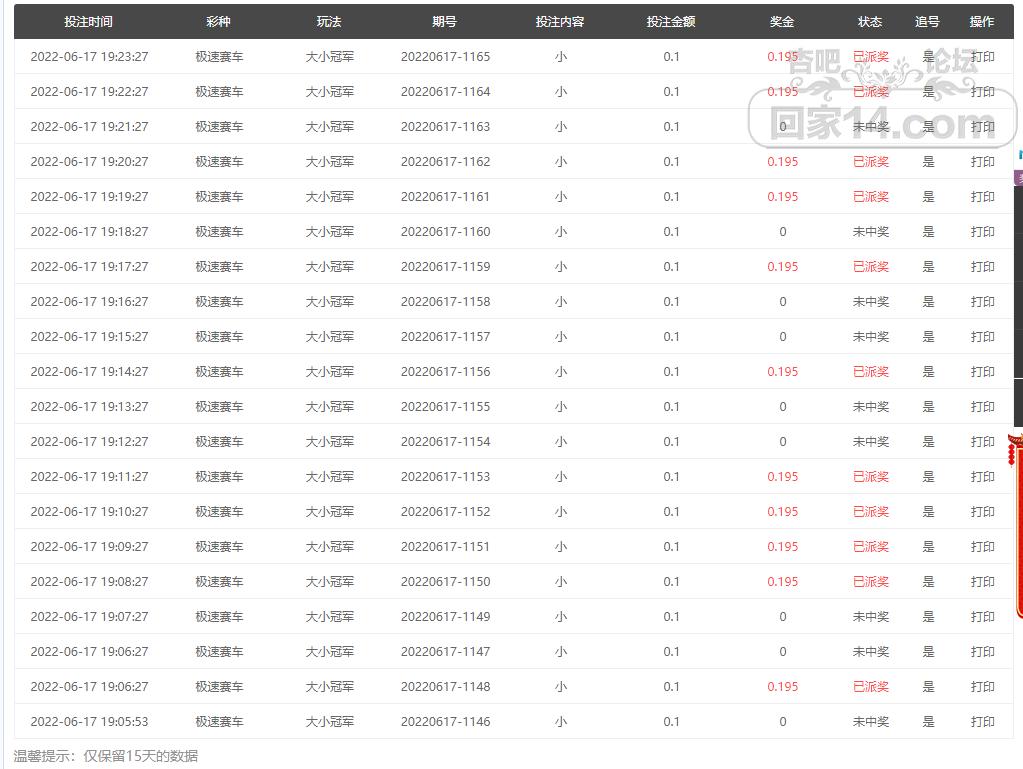Click the 0.195 prize for period 20220617-1151
This screenshot has width=1023, height=769.
point(782,547)
